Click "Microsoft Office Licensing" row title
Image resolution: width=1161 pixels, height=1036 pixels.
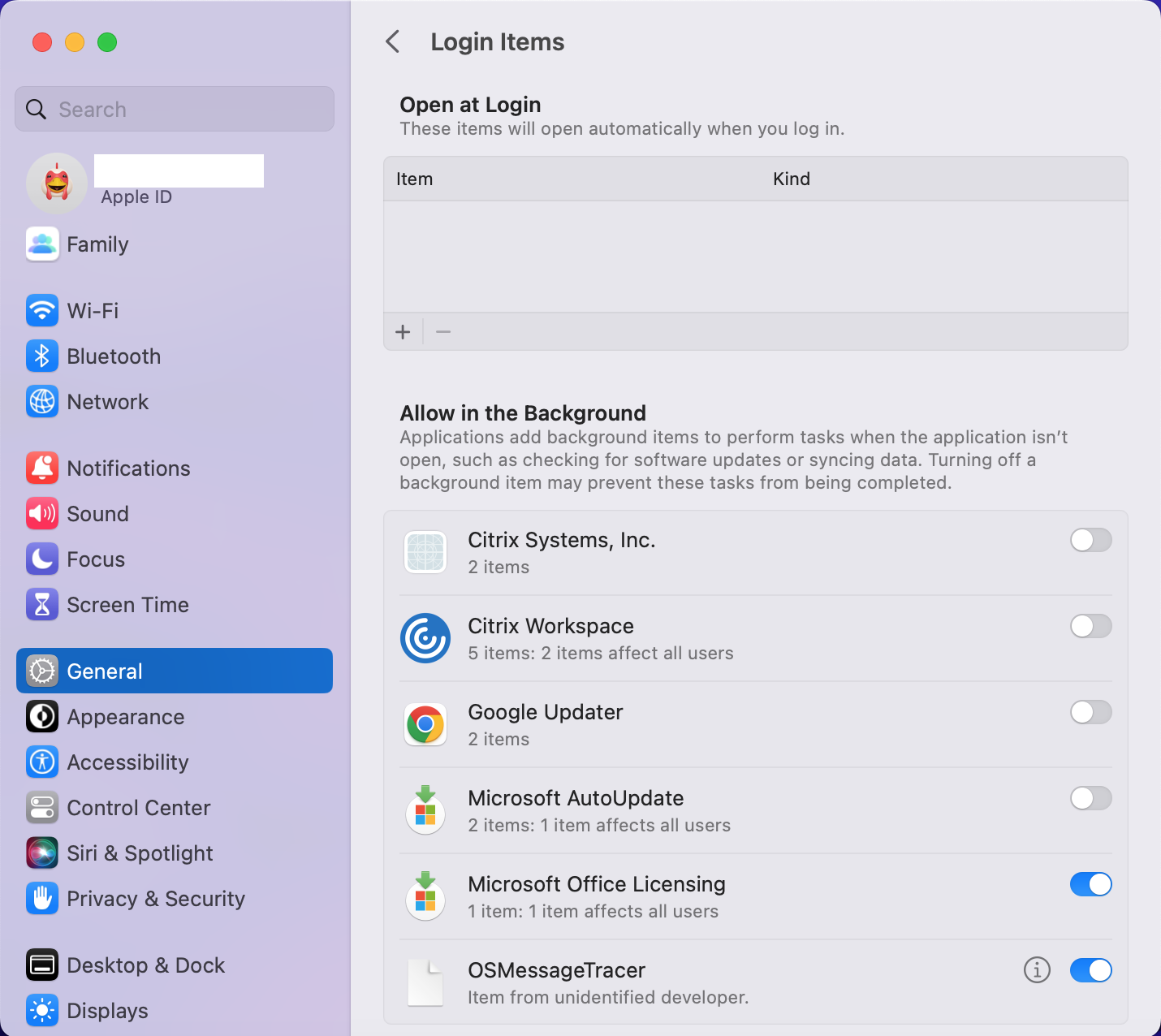click(x=597, y=884)
